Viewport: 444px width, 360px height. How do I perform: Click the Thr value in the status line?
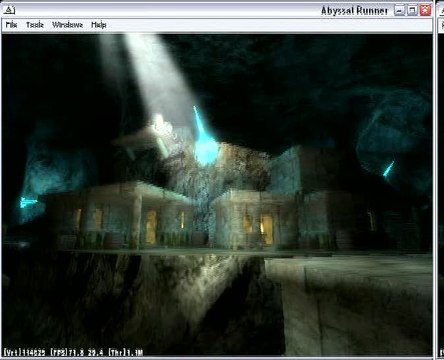point(126,352)
